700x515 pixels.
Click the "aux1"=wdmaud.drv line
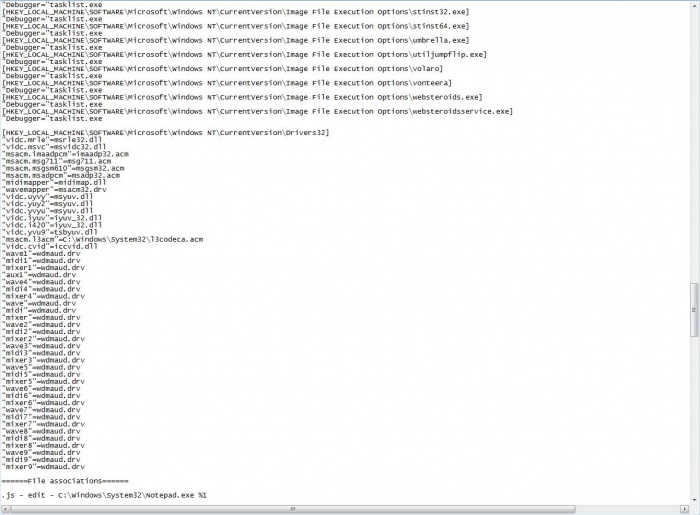coord(39,275)
